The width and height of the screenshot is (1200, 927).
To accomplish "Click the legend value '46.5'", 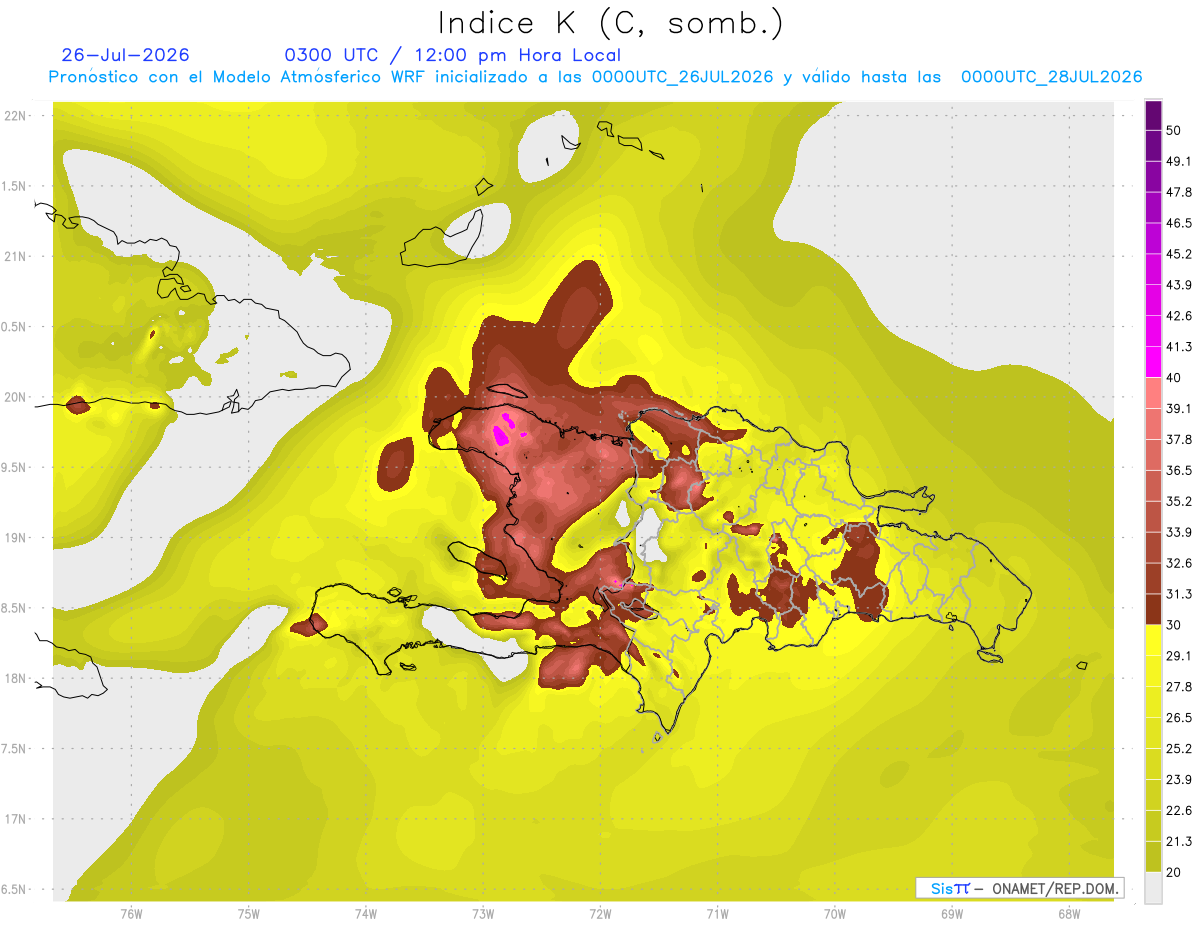I will point(1179,223).
